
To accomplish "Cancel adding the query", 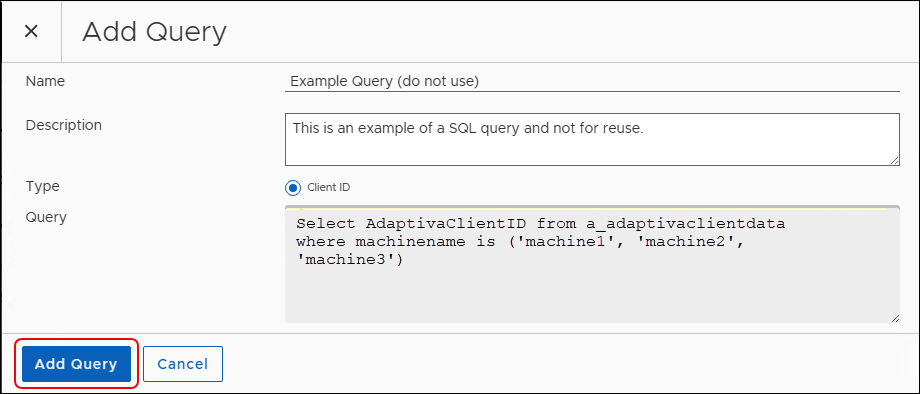I will pos(182,364).
